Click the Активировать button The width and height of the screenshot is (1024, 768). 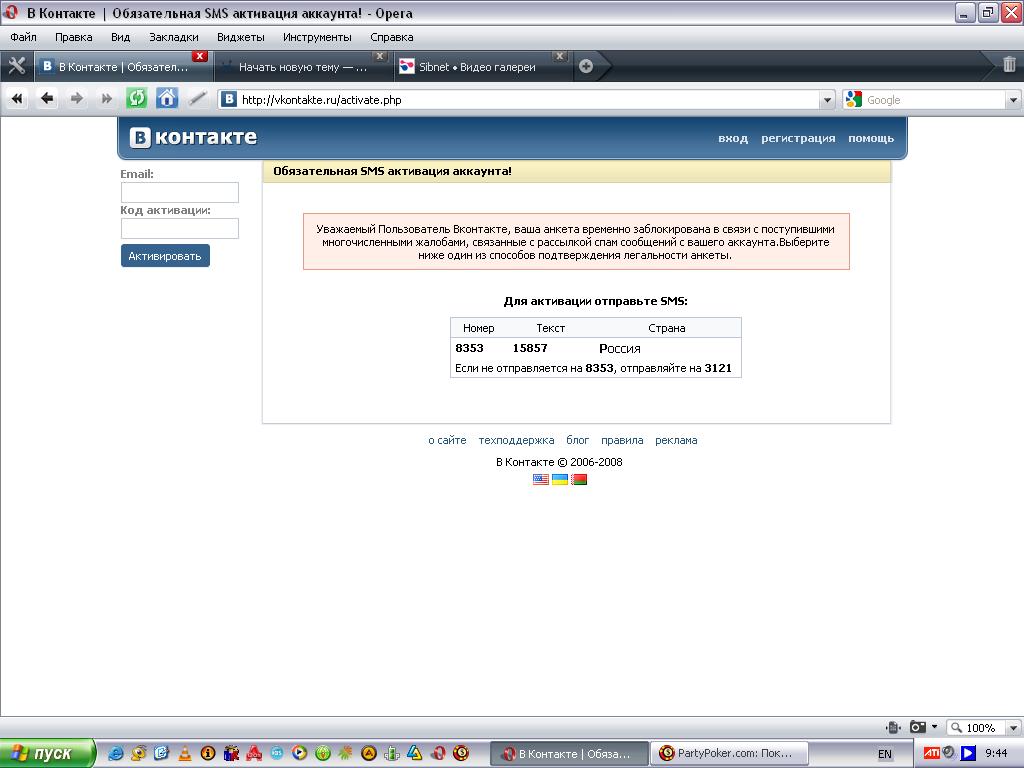pyautogui.click(x=165, y=256)
